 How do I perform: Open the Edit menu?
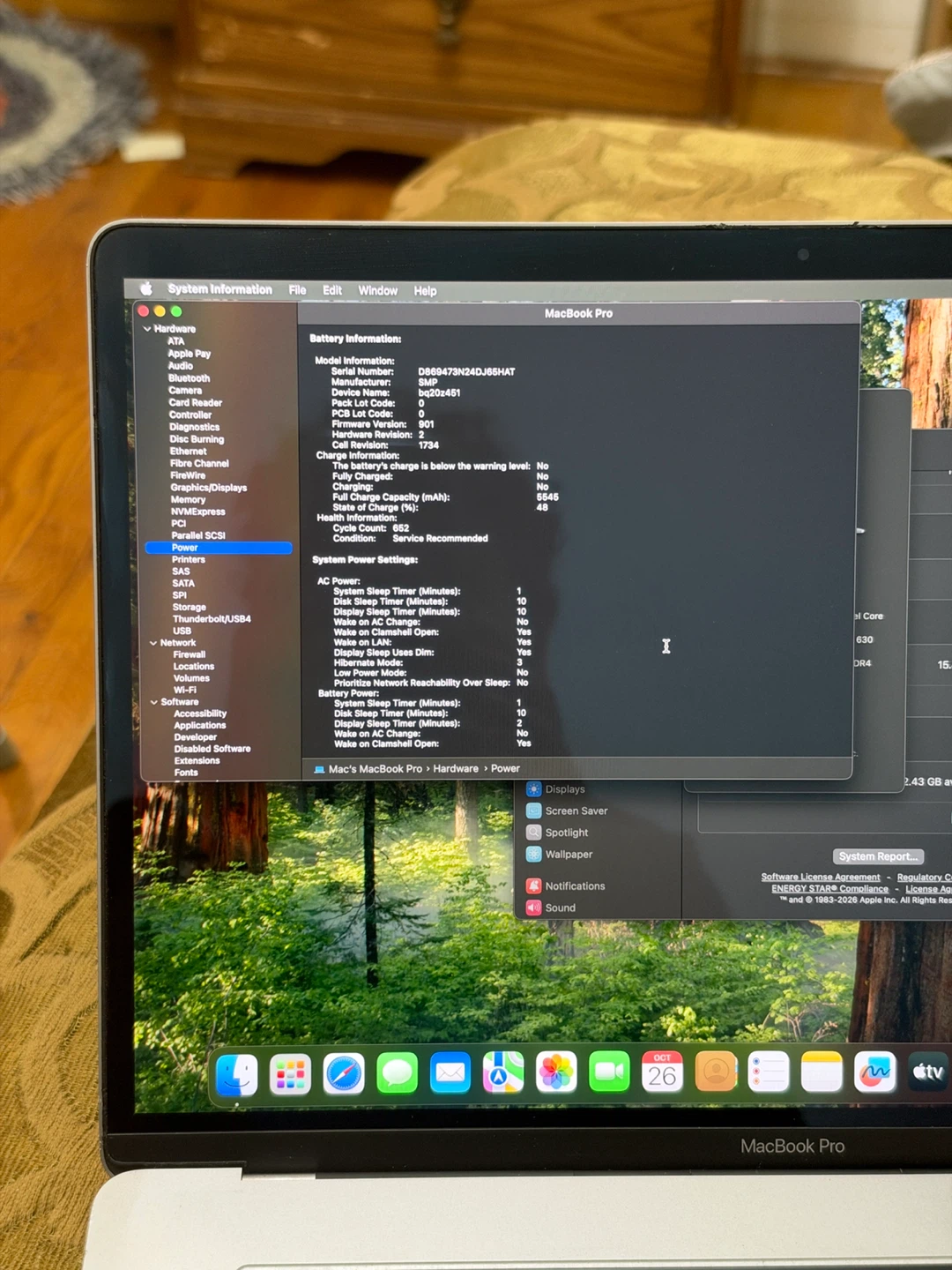click(x=332, y=290)
